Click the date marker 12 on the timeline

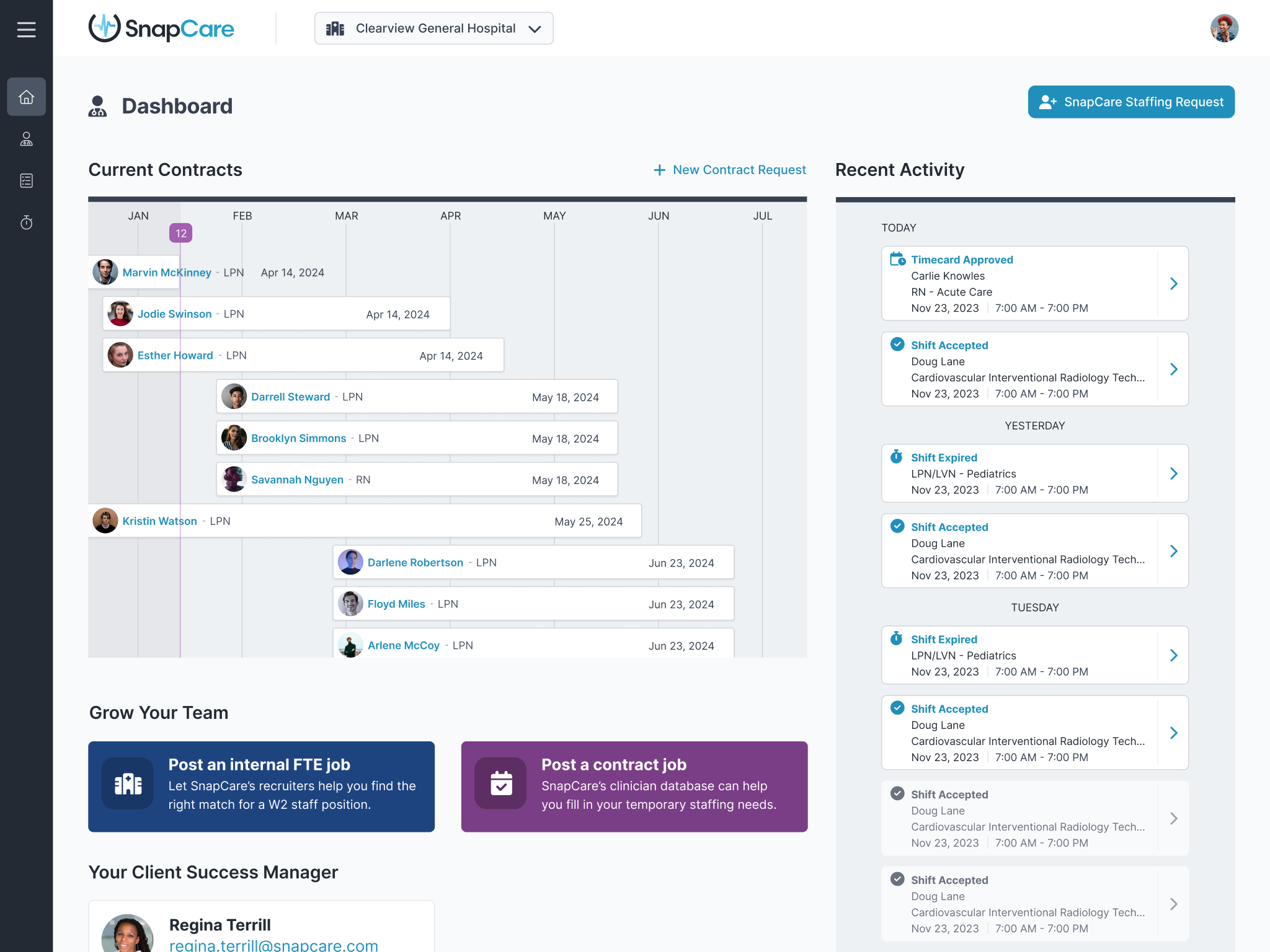(x=180, y=233)
